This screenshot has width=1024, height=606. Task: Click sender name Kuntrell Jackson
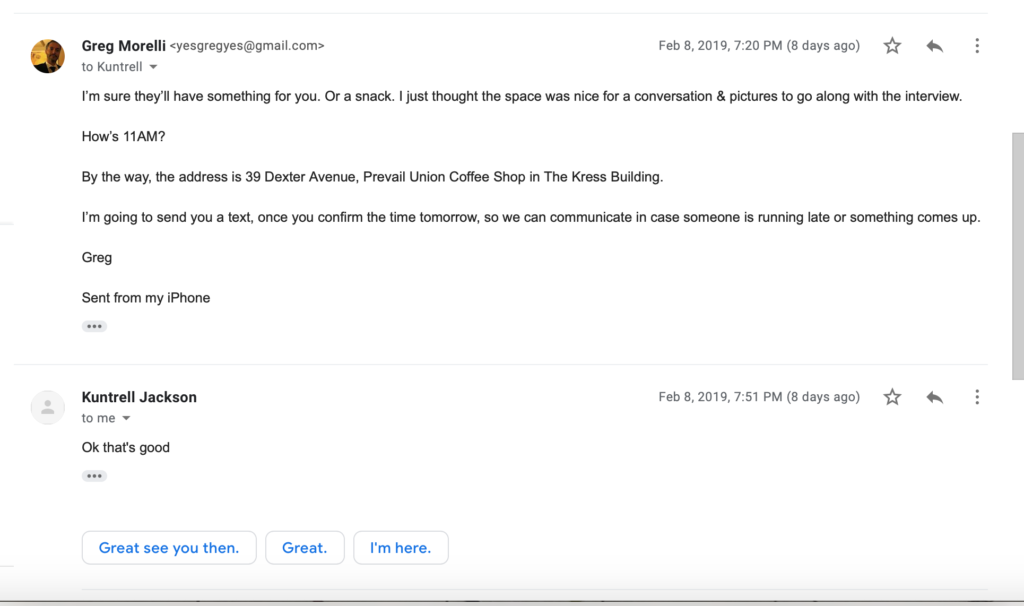pos(139,397)
